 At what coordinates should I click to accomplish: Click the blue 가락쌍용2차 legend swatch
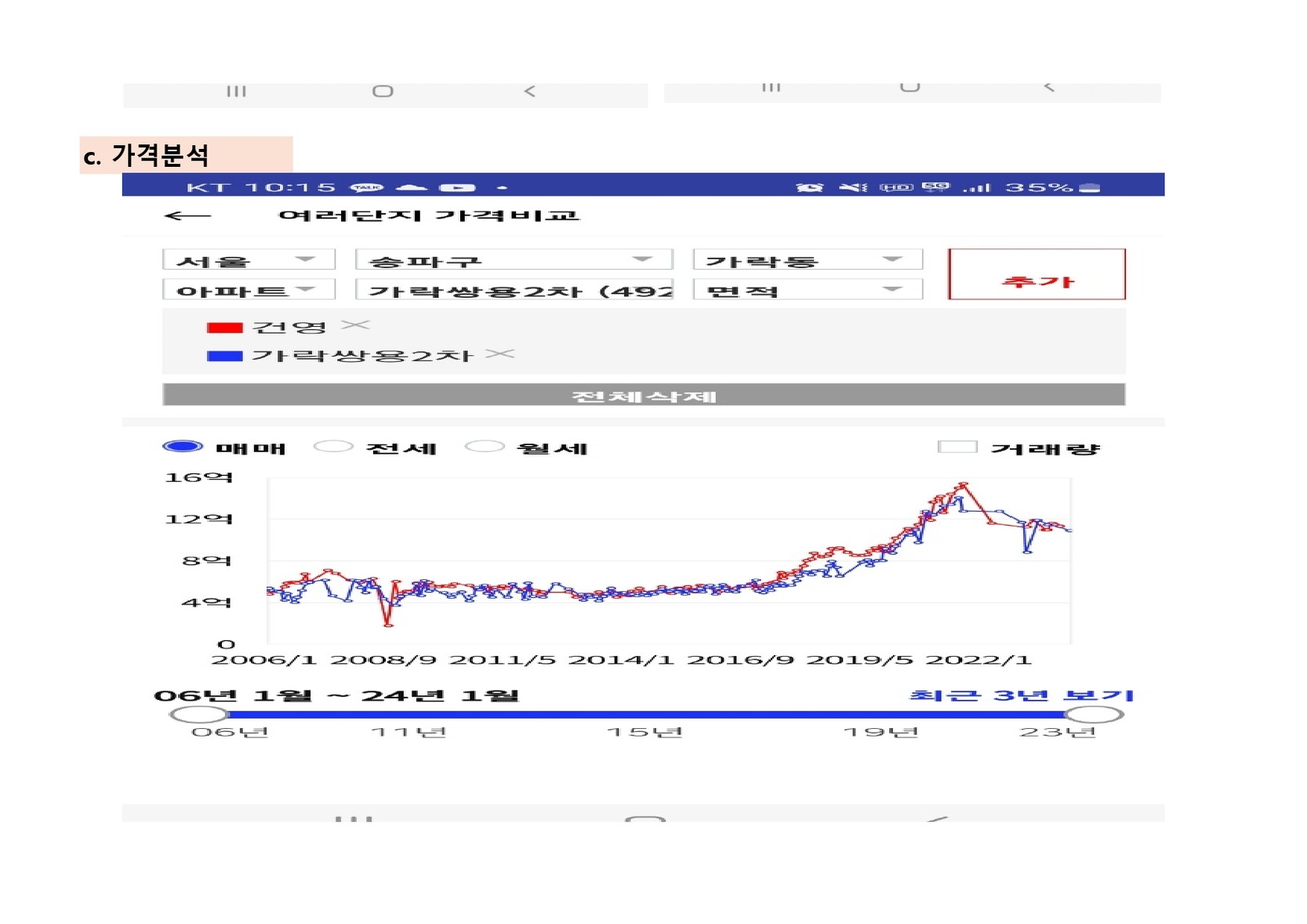click(x=224, y=356)
